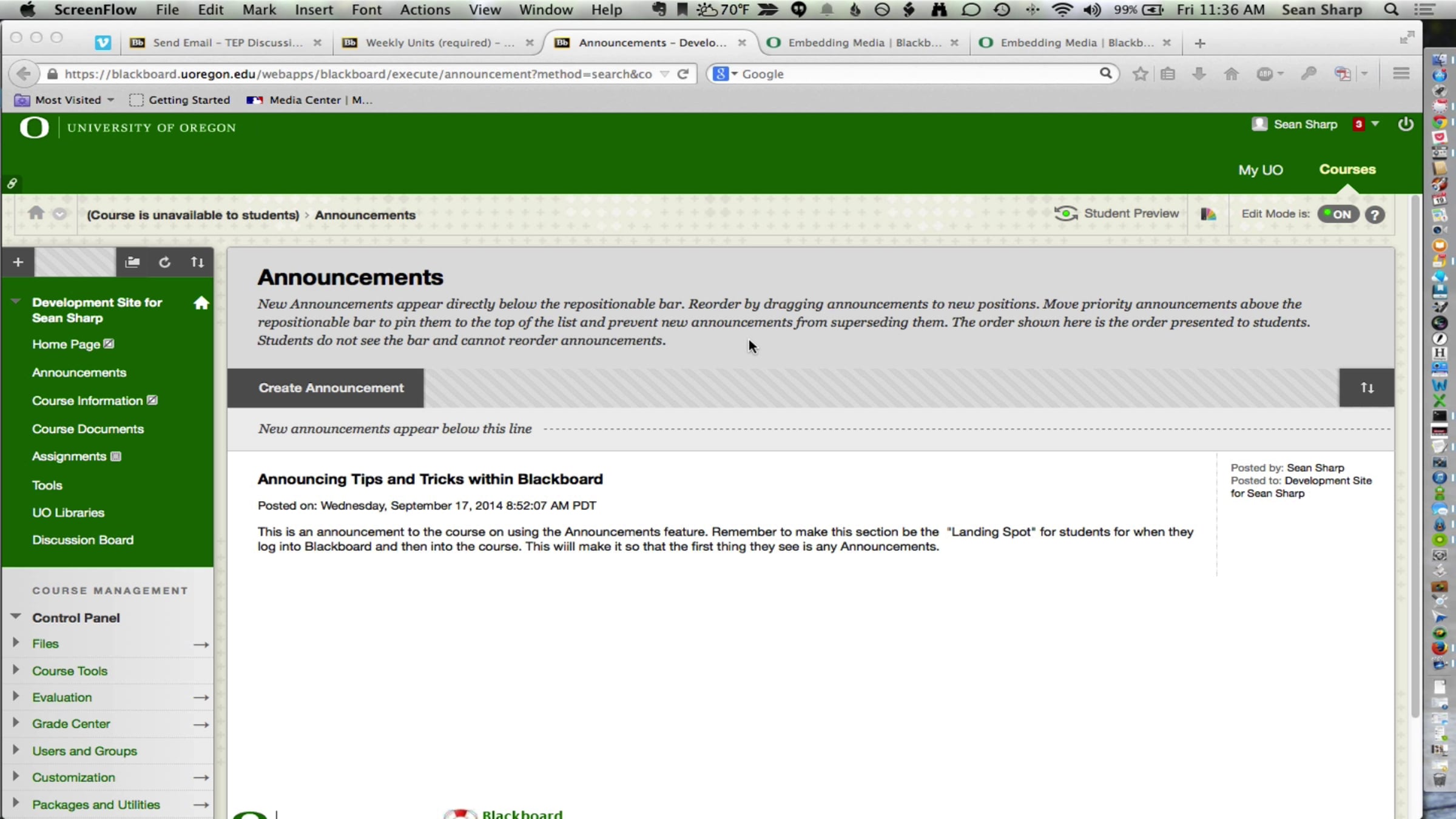Viewport: 1456px width, 819px height.
Task: Reorder course menu items with arrows icon
Action: [197, 262]
